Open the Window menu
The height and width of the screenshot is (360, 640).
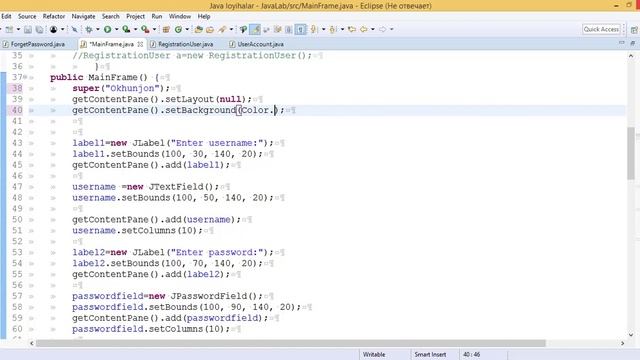click(x=180, y=16)
